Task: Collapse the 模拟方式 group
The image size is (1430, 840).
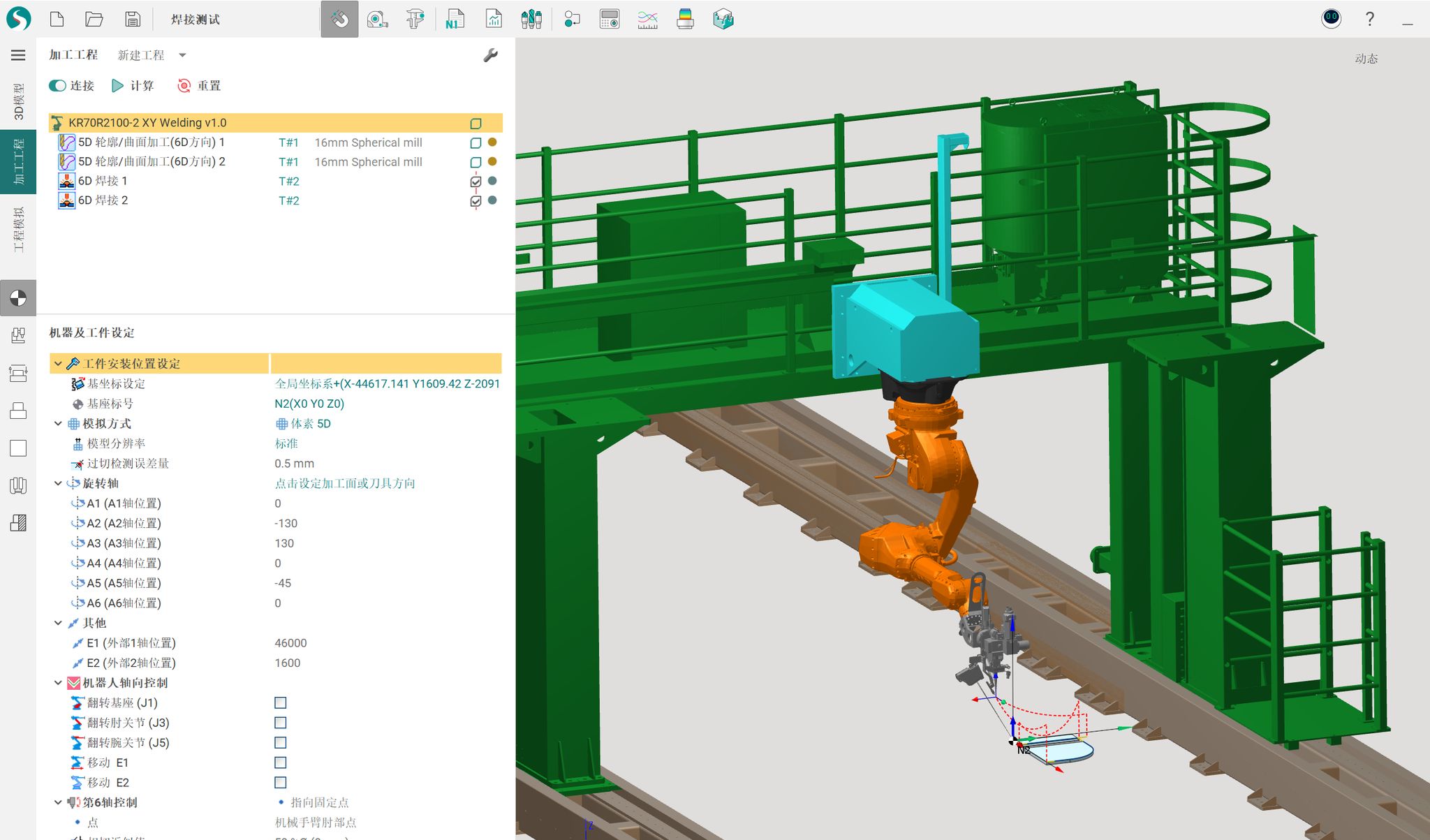Action: [58, 424]
